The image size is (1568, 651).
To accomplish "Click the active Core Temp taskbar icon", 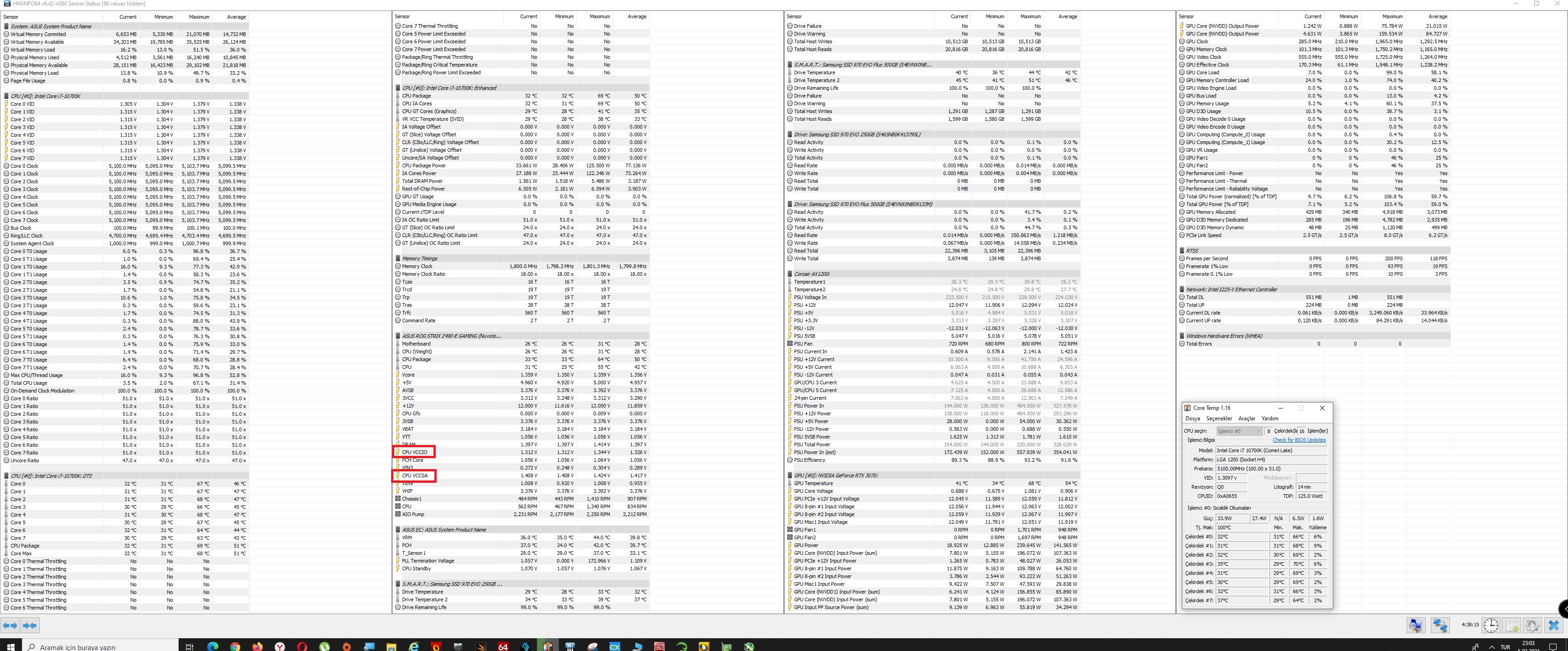I will click(x=547, y=646).
